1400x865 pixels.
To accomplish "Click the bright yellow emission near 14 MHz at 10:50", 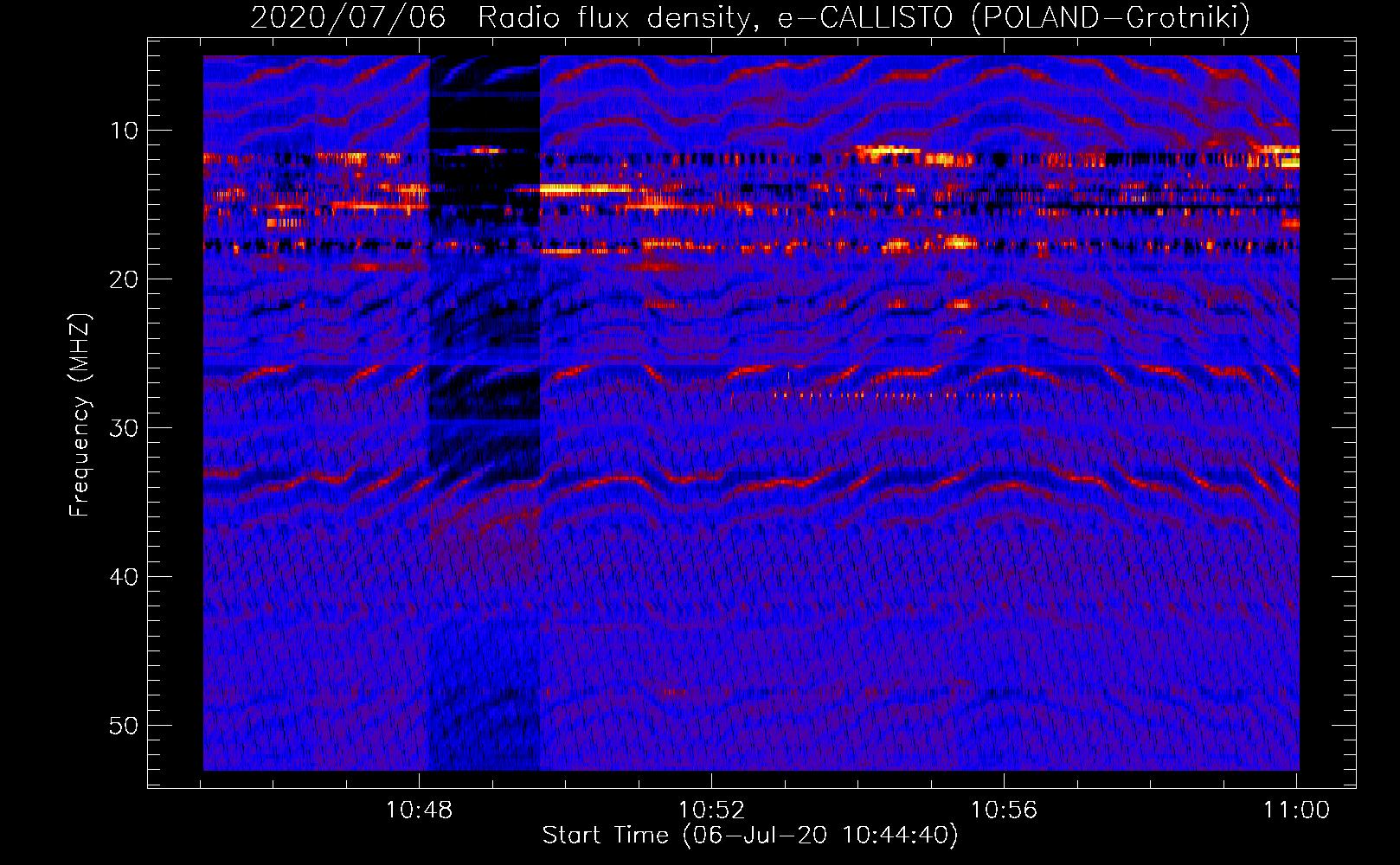I will click(x=585, y=189).
